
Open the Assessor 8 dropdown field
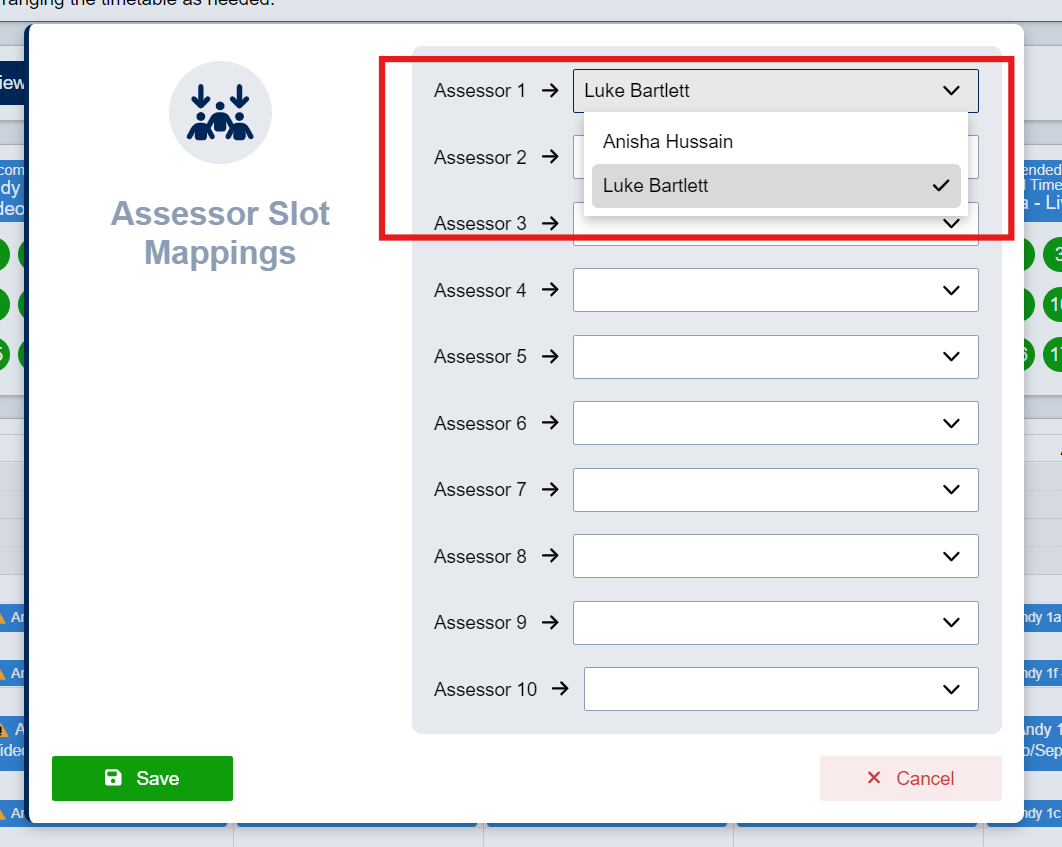pos(776,556)
